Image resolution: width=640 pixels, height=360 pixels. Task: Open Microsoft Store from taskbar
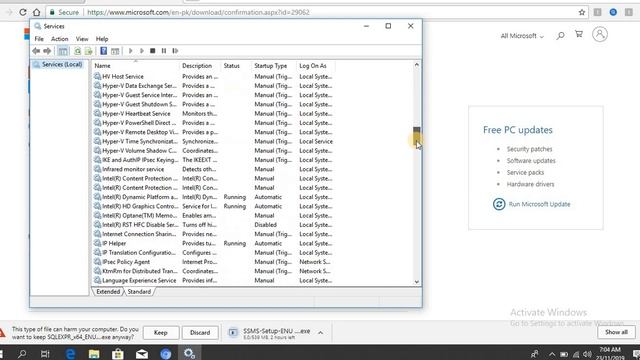[x=118, y=353]
